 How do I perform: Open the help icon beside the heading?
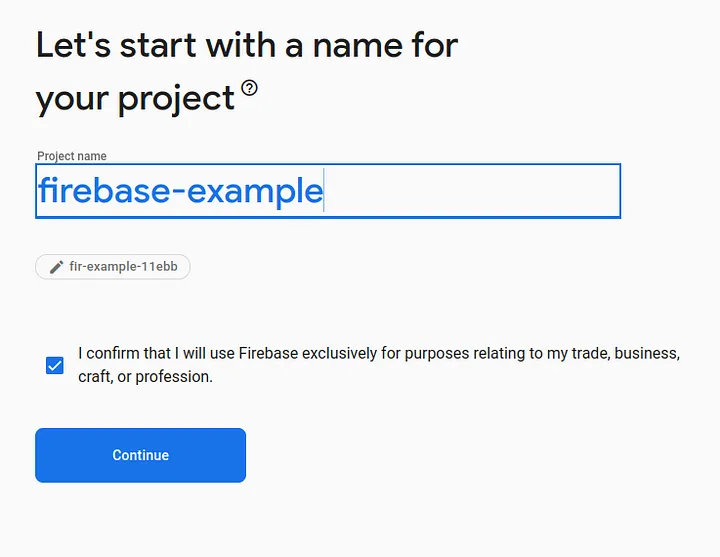(x=249, y=88)
